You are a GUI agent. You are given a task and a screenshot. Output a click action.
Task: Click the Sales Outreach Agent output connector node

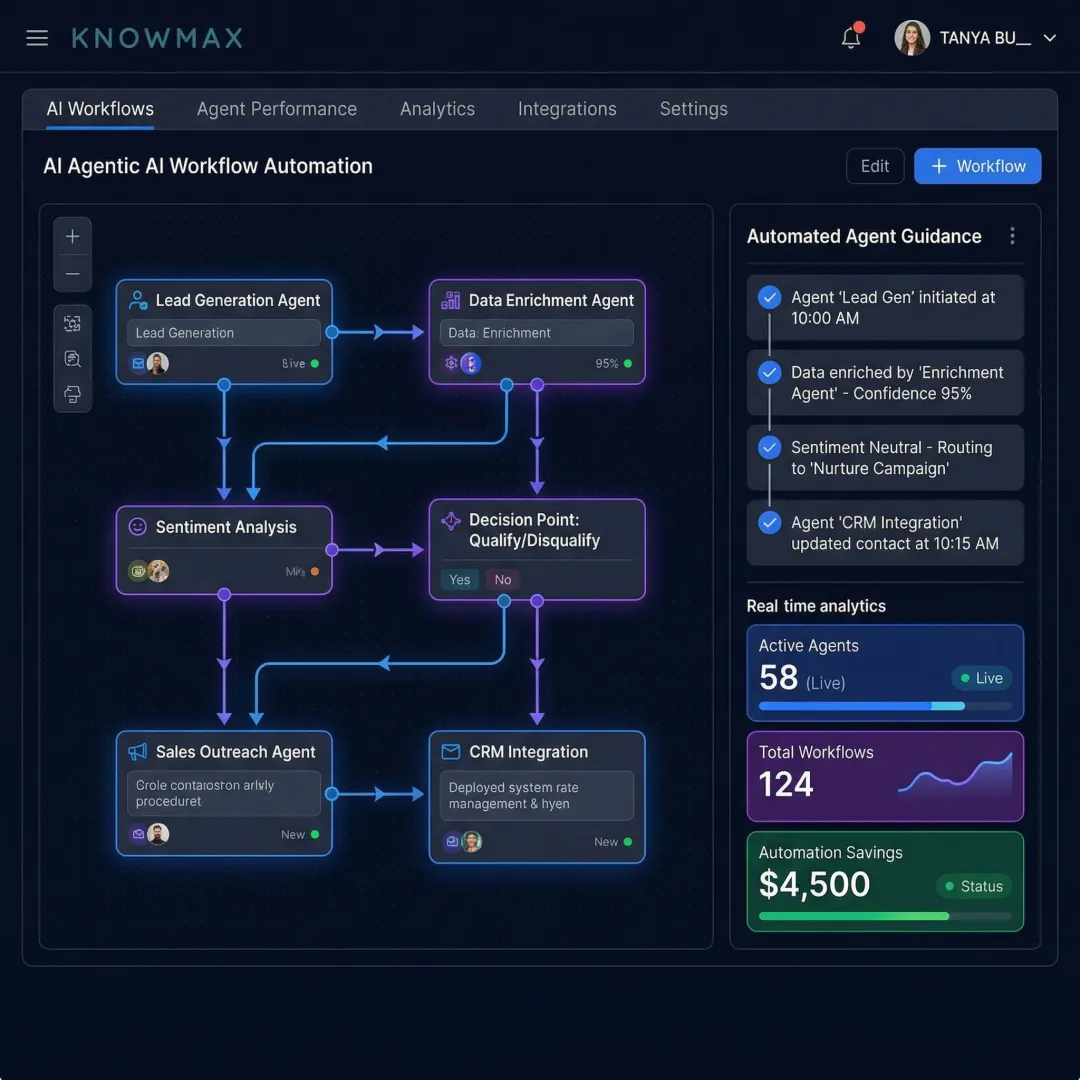(x=332, y=794)
